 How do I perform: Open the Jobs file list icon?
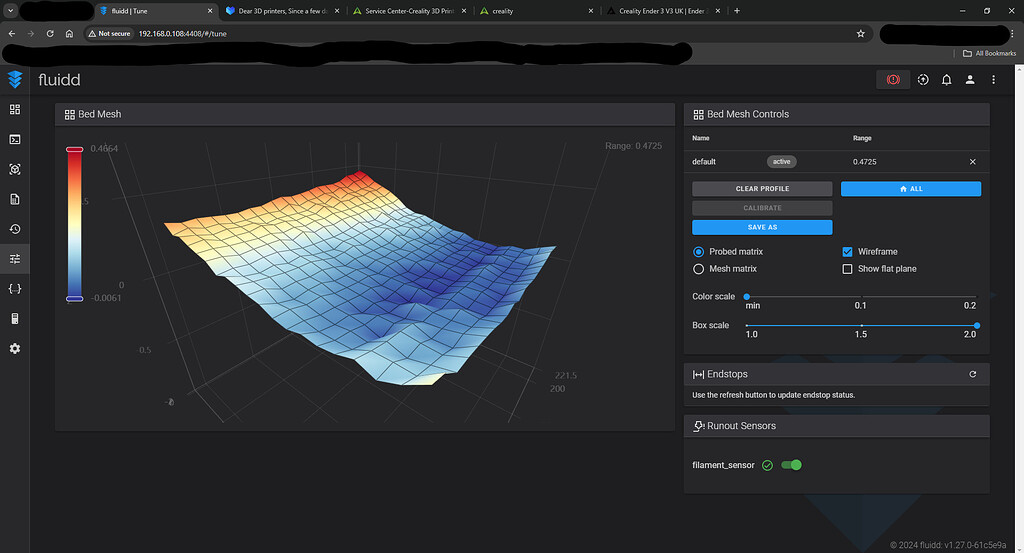(14, 199)
